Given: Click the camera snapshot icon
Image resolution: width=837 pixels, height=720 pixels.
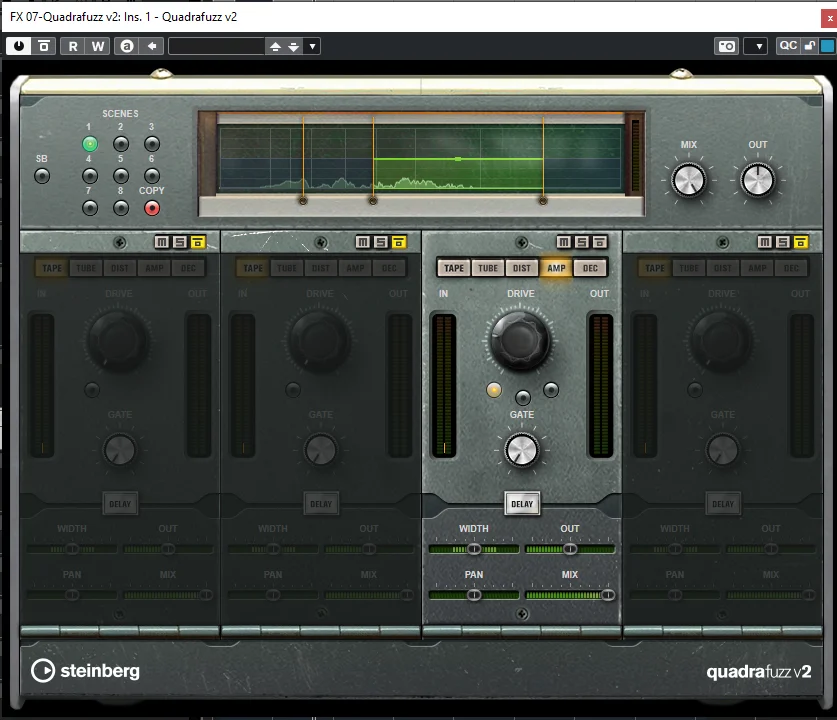Looking at the screenshot, I should [727, 46].
